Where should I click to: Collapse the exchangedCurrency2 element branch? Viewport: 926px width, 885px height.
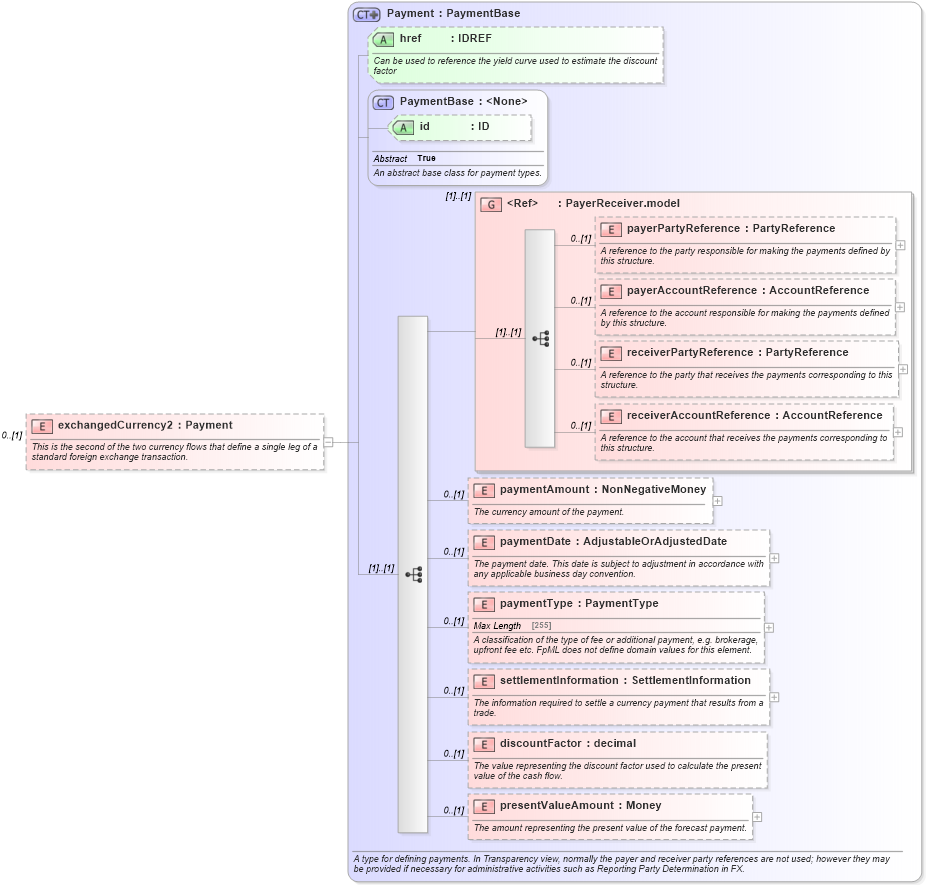click(x=328, y=438)
